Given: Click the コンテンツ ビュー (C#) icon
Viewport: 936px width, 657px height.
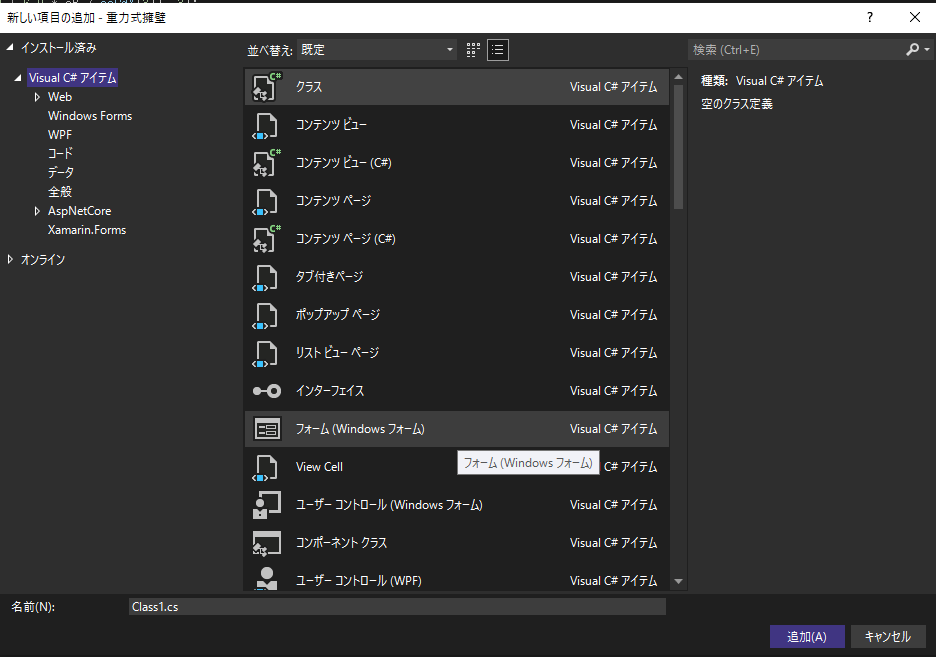Looking at the screenshot, I should [267, 163].
